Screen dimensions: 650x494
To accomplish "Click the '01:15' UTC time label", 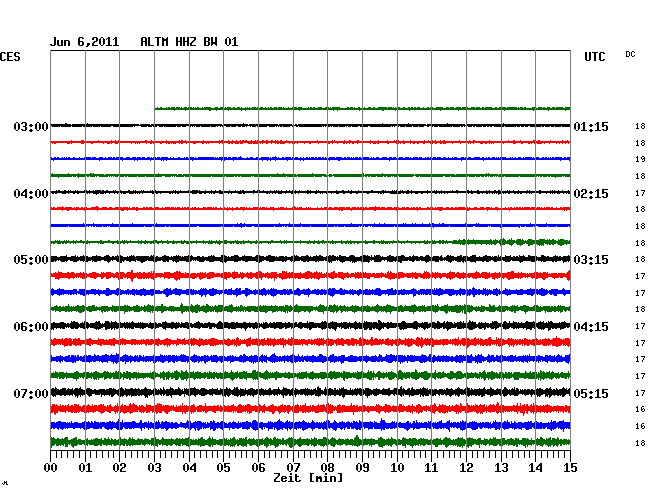I will pos(591,126).
